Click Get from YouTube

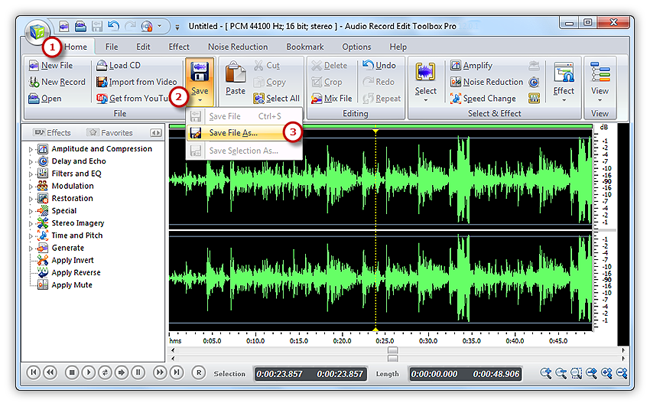(133, 99)
